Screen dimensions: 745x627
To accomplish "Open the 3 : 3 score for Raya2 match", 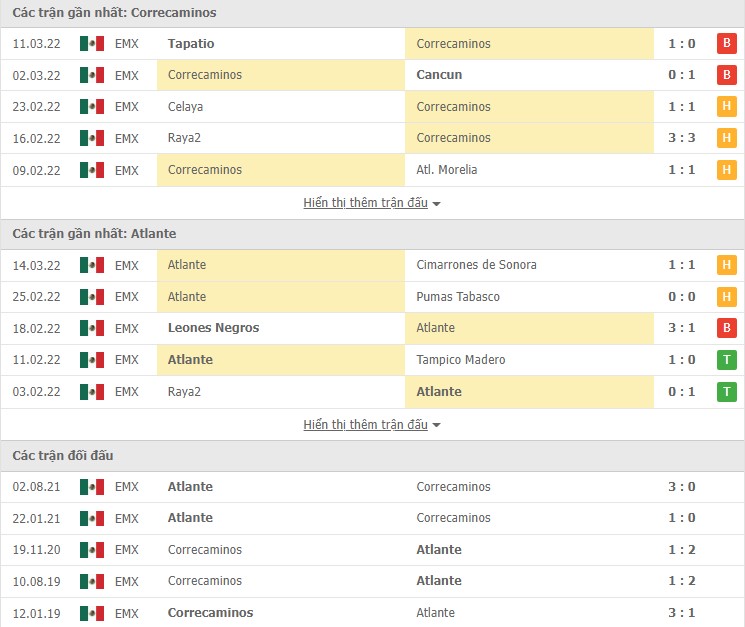I will (x=681, y=138).
